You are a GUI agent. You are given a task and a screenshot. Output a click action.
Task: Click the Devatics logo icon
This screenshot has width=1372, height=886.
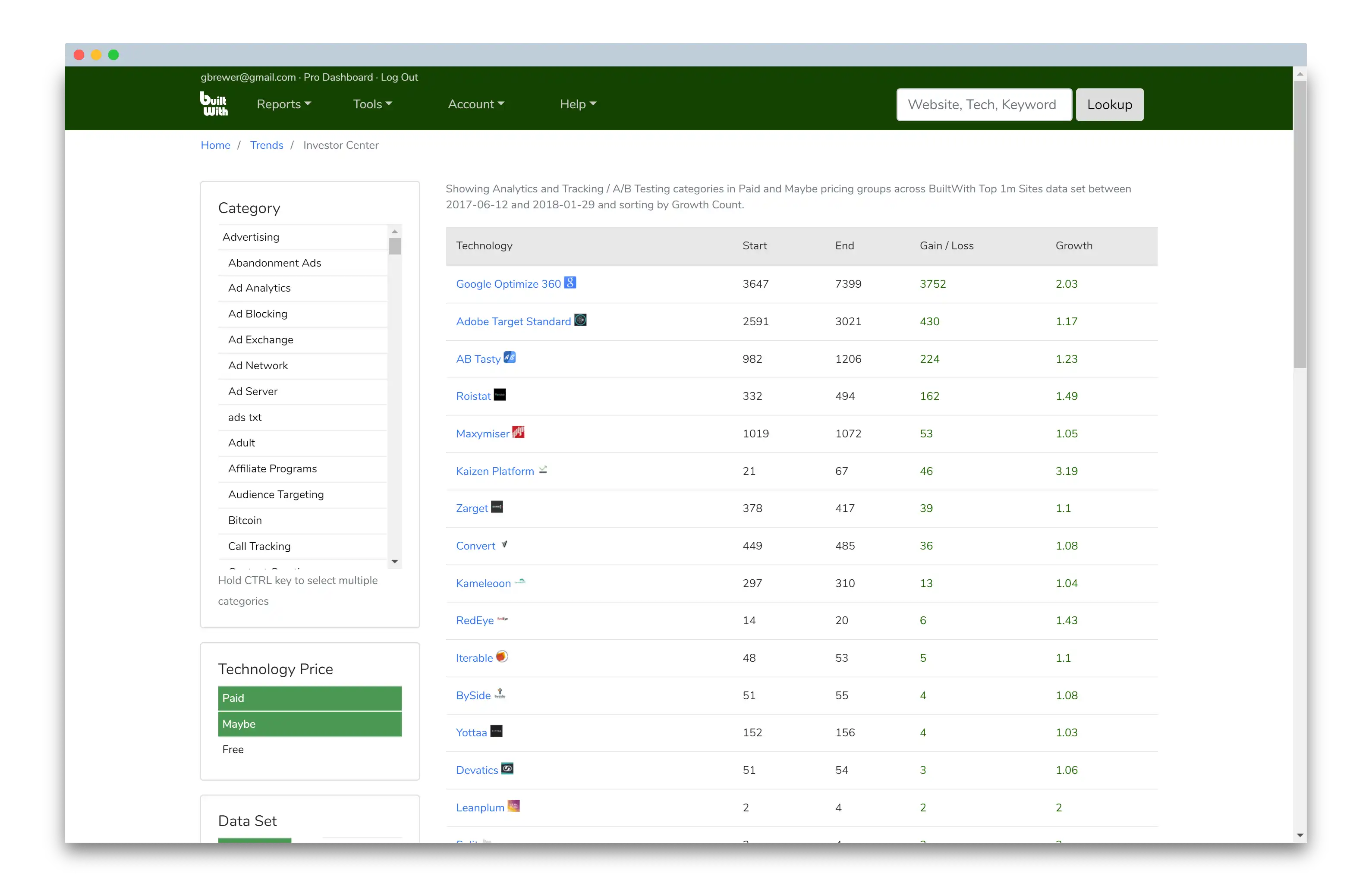point(507,769)
